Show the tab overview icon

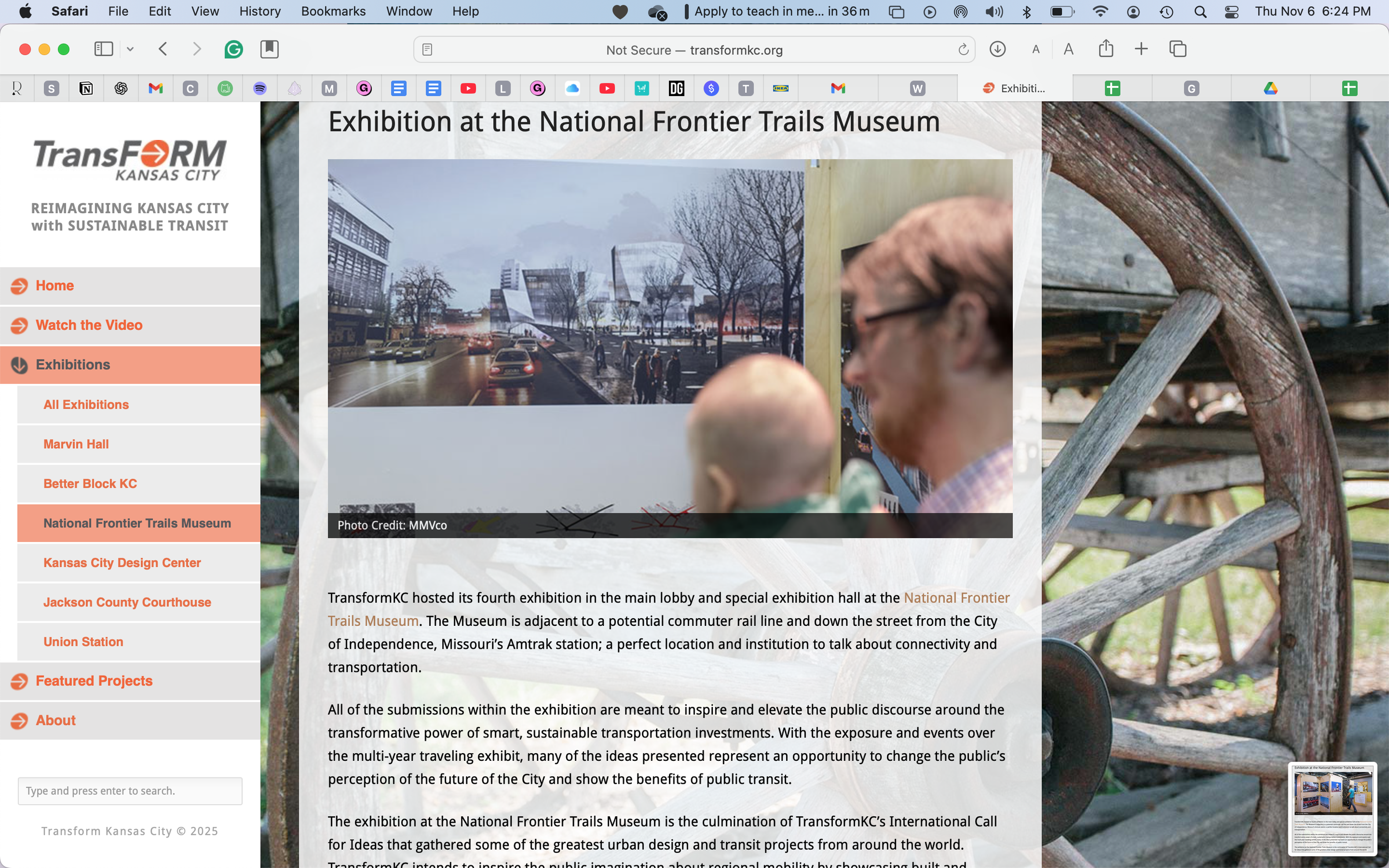1178,49
